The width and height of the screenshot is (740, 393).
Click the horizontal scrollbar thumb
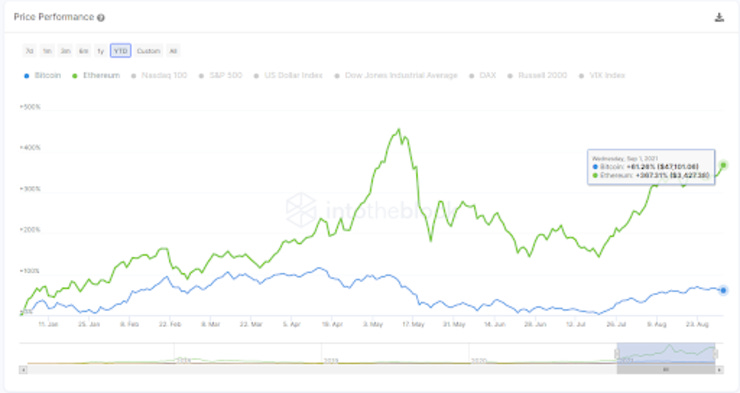666,370
